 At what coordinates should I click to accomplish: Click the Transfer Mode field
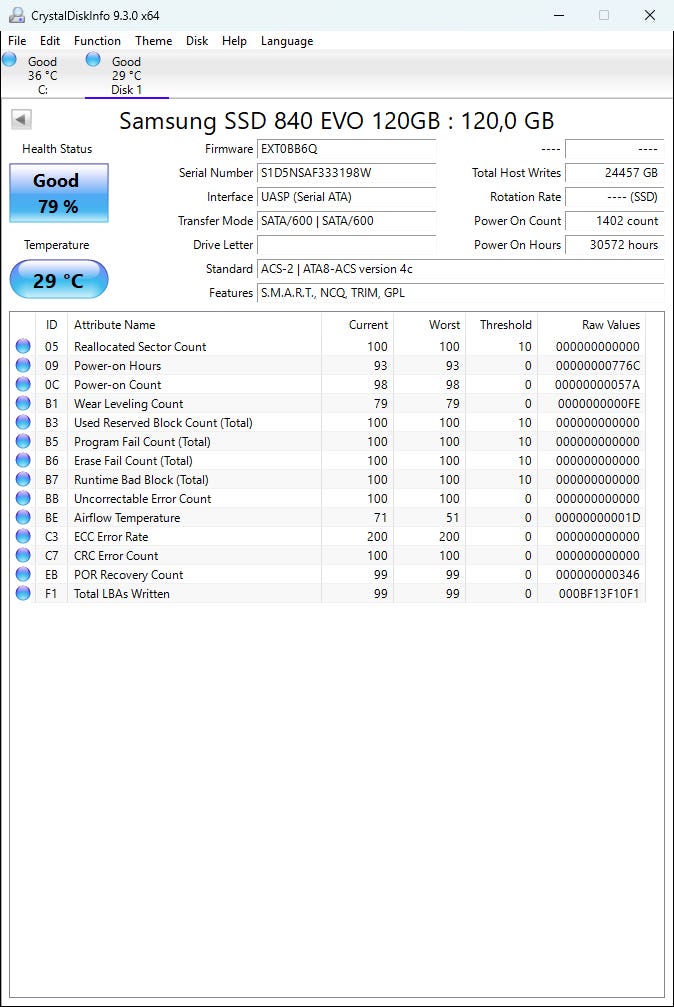pyautogui.click(x=346, y=221)
